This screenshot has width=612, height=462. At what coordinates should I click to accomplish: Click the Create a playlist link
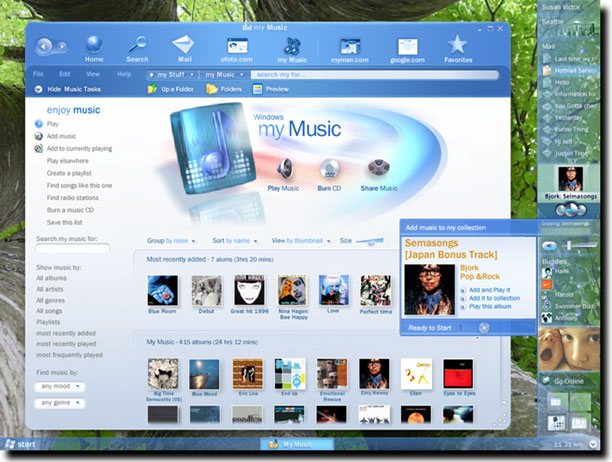tap(69, 173)
